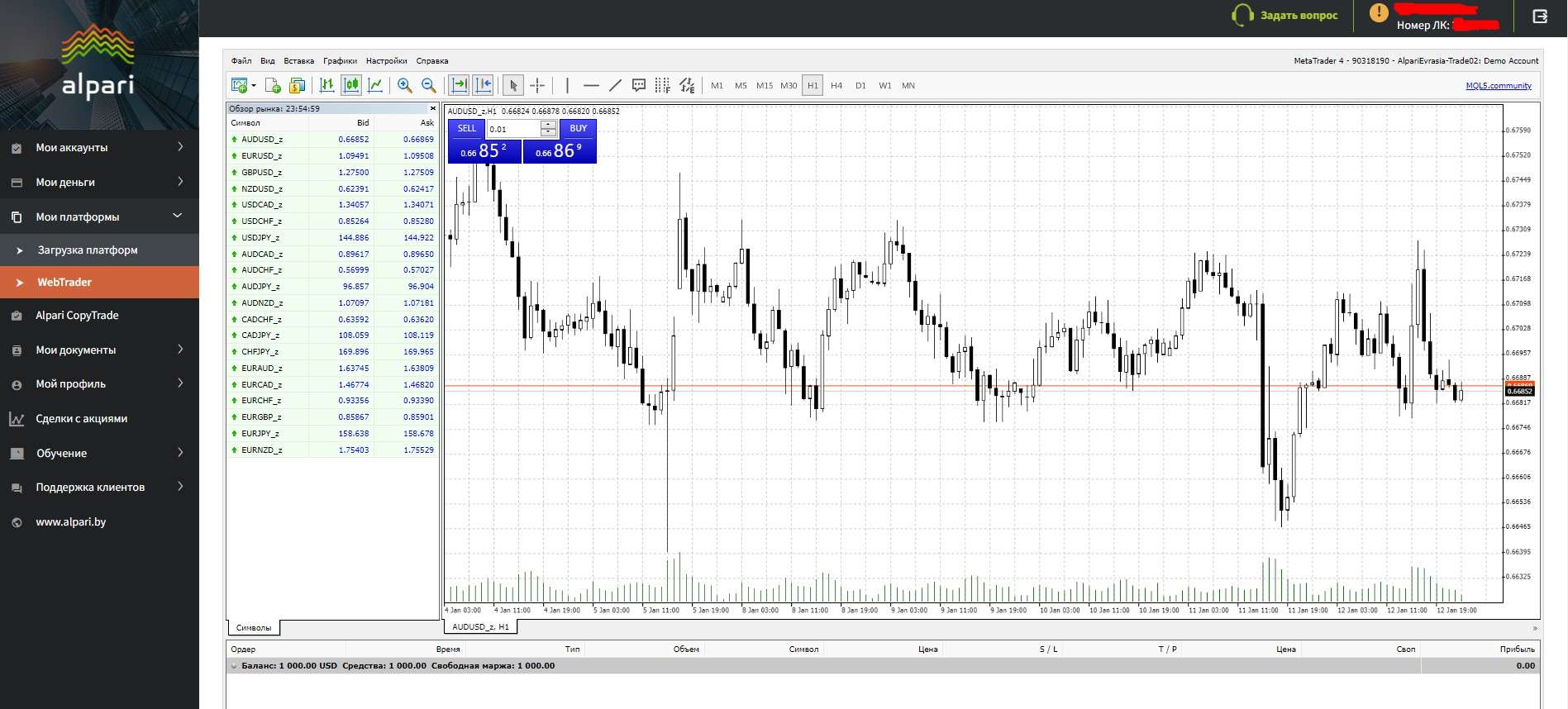Select the Символы tab

pos(254,628)
